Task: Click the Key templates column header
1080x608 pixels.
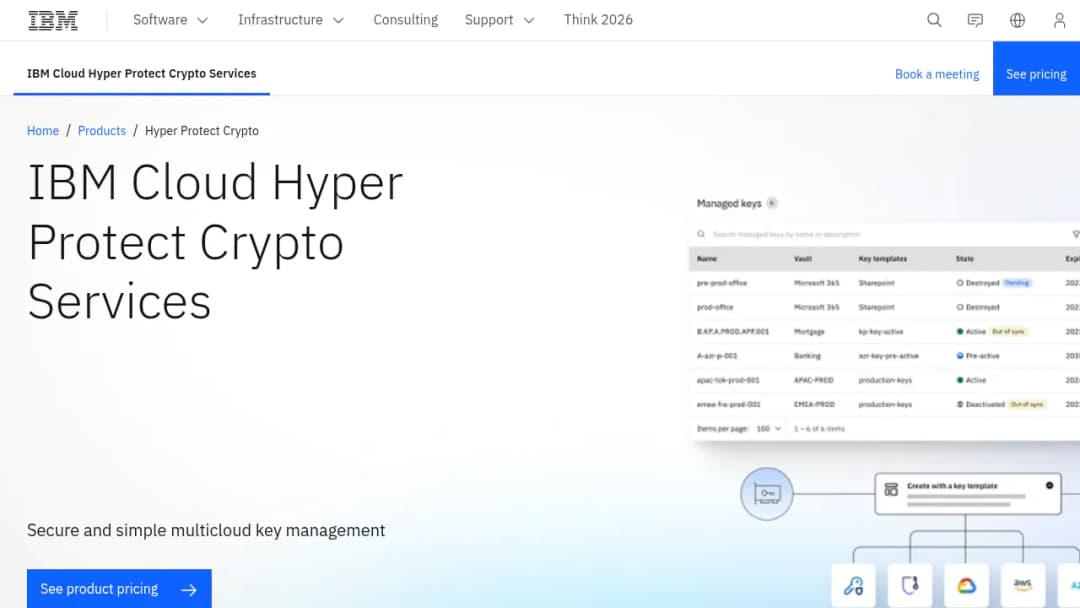Action: (x=883, y=259)
